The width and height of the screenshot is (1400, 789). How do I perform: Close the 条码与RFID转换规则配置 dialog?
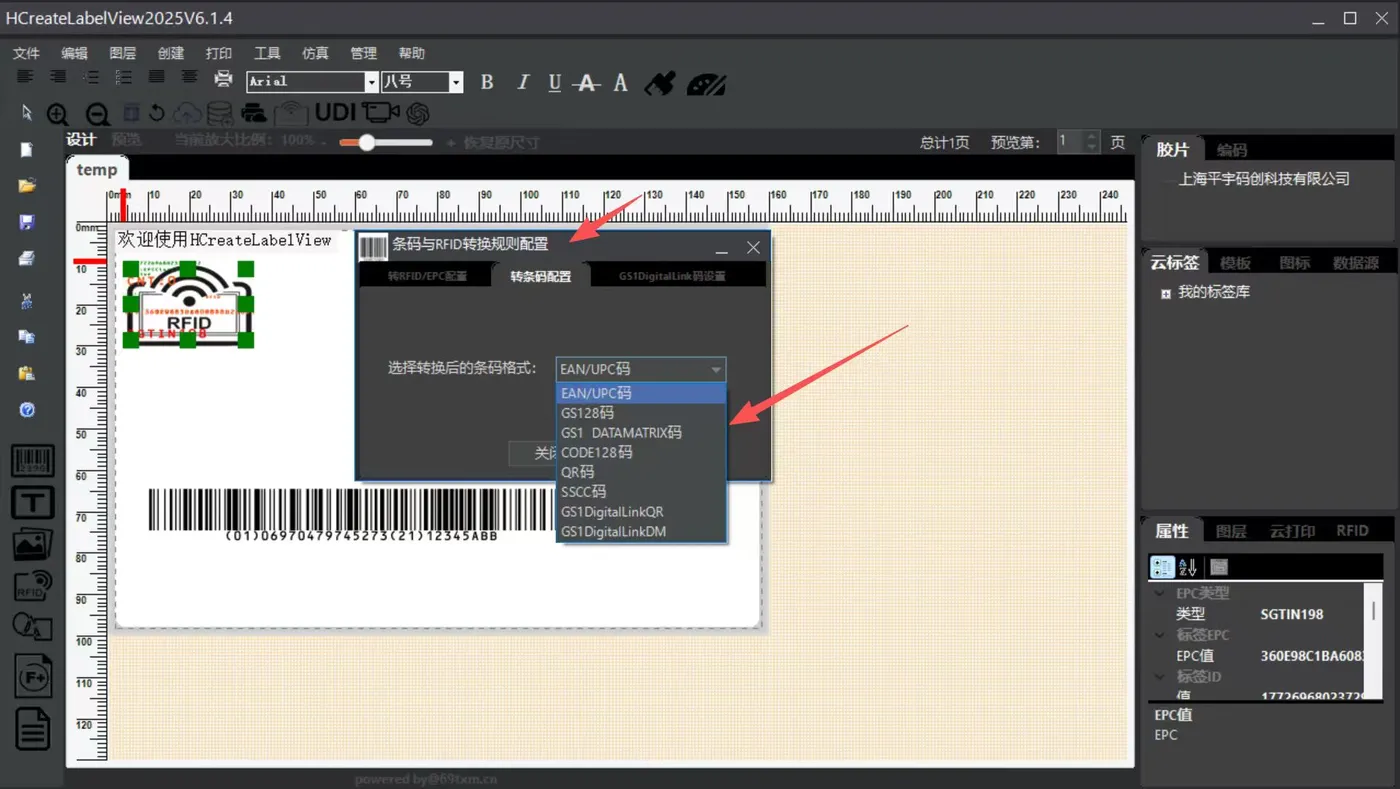tap(754, 248)
